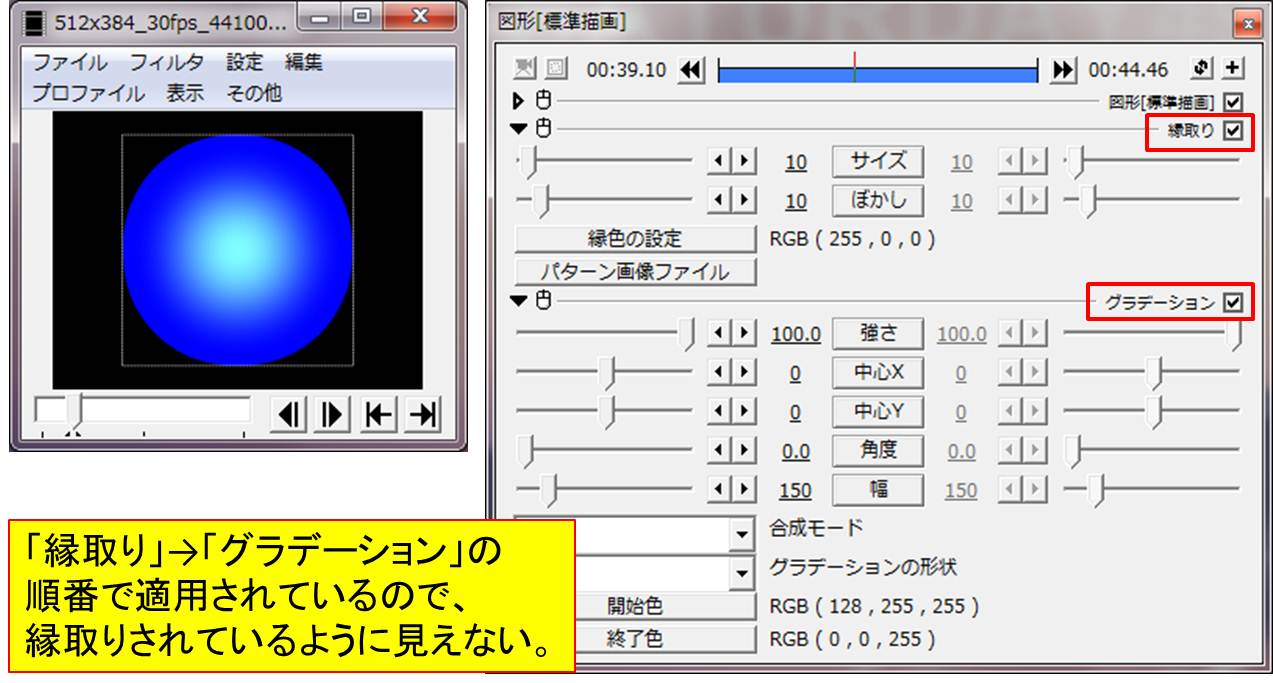Click the 開始色 color button
Screen dimensions: 1273x683
pos(665,606)
